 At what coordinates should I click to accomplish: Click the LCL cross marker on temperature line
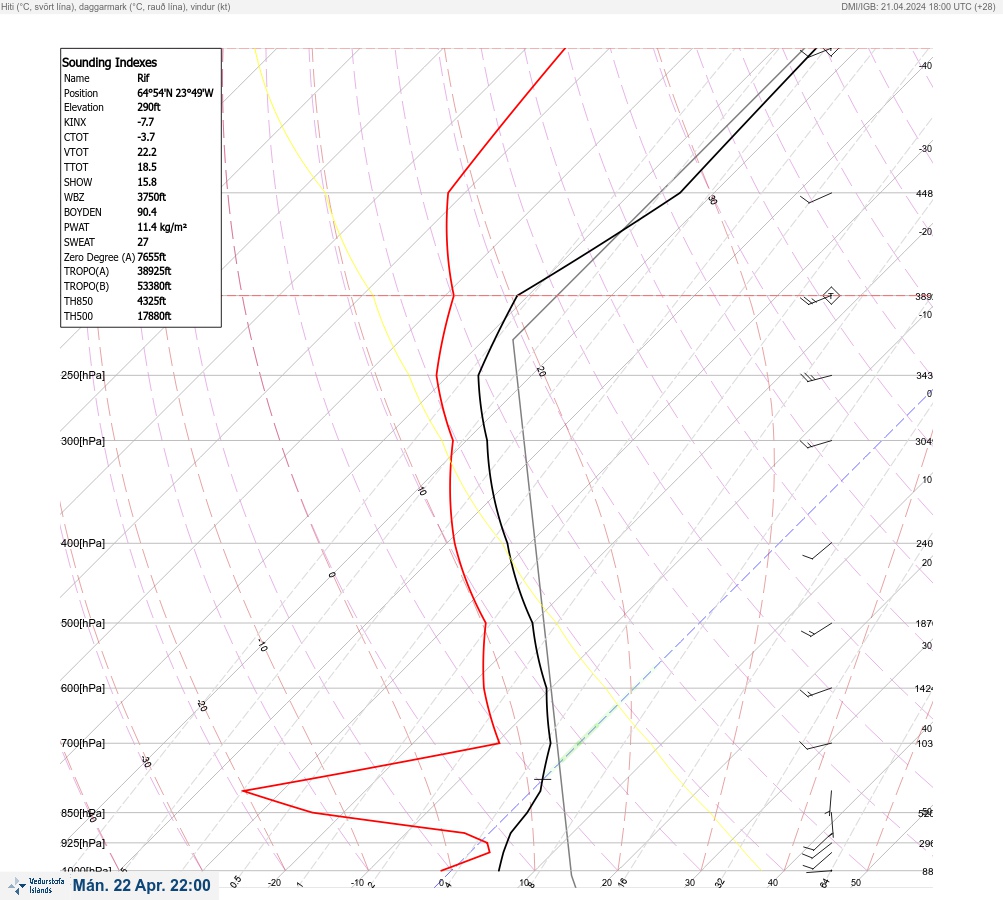coord(542,779)
